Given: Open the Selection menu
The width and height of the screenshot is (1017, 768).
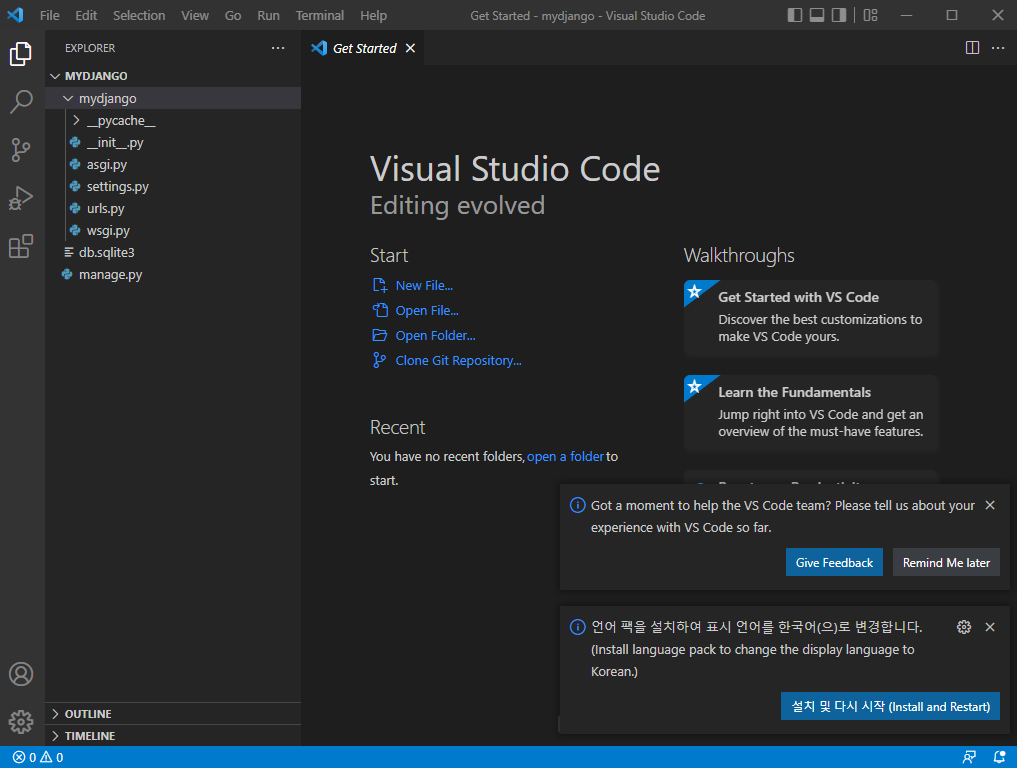Looking at the screenshot, I should coord(139,15).
